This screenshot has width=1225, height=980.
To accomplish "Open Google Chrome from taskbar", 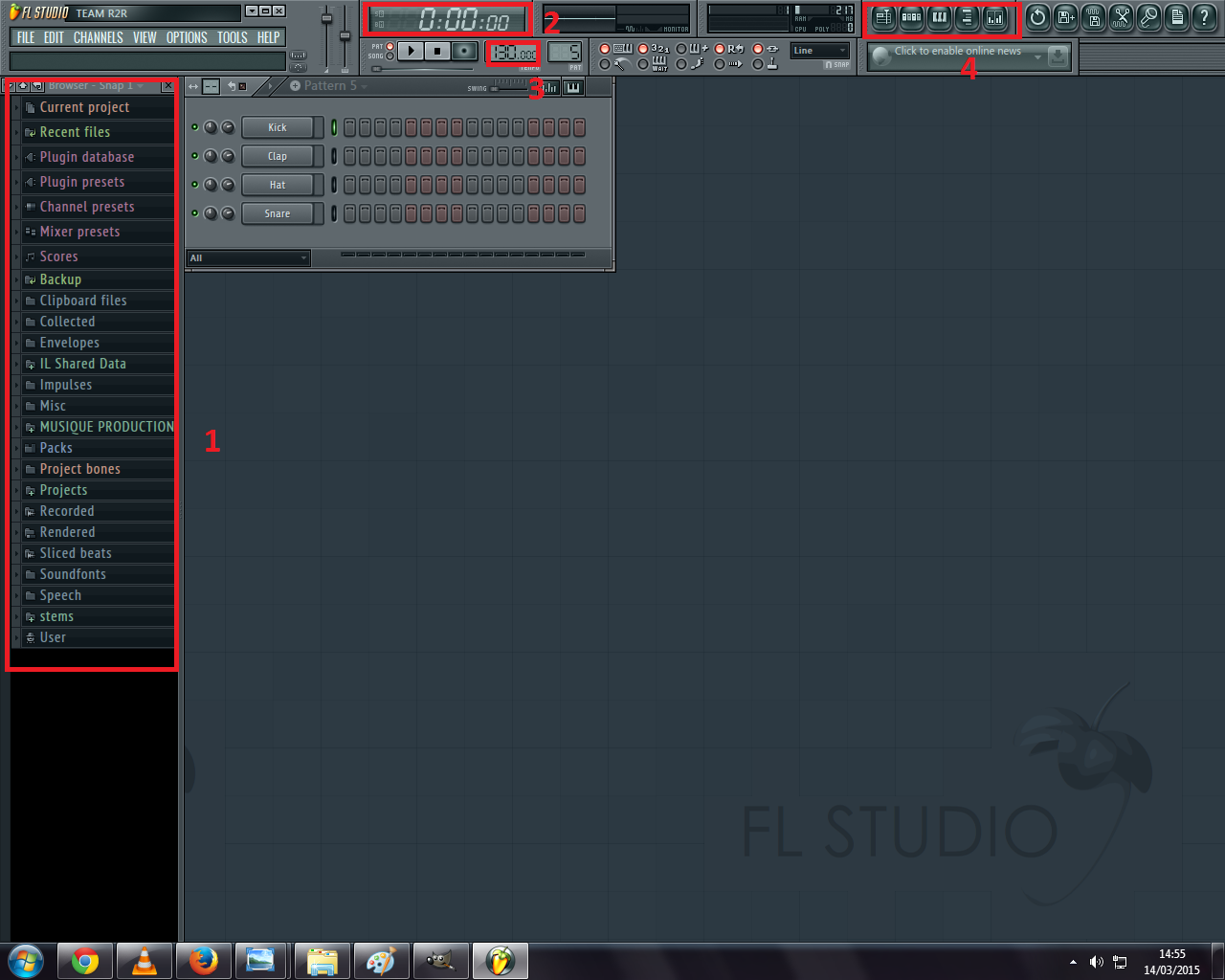I will point(85,961).
